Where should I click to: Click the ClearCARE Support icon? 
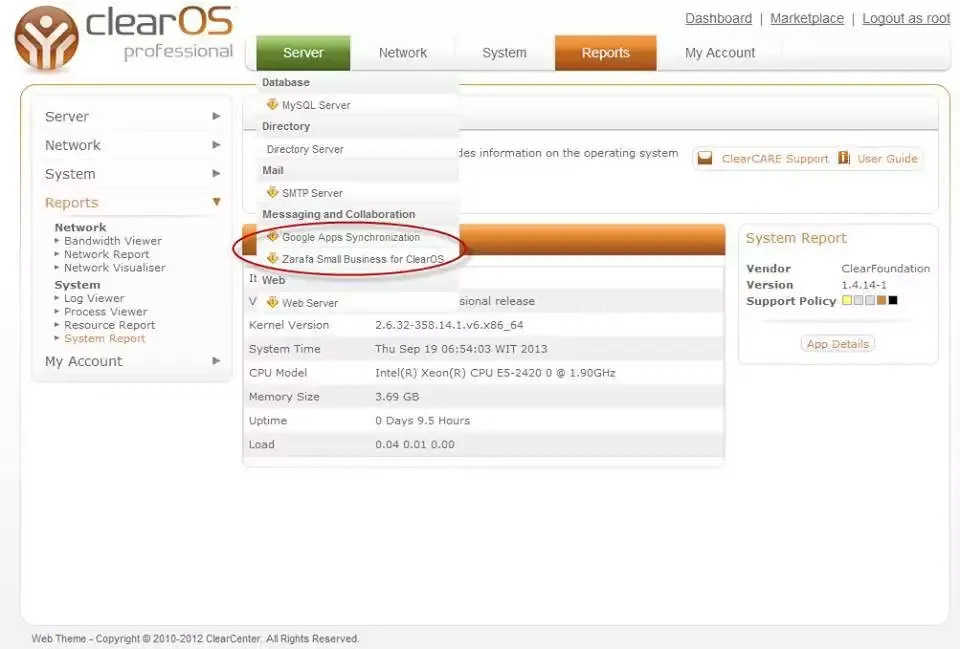[x=705, y=158]
